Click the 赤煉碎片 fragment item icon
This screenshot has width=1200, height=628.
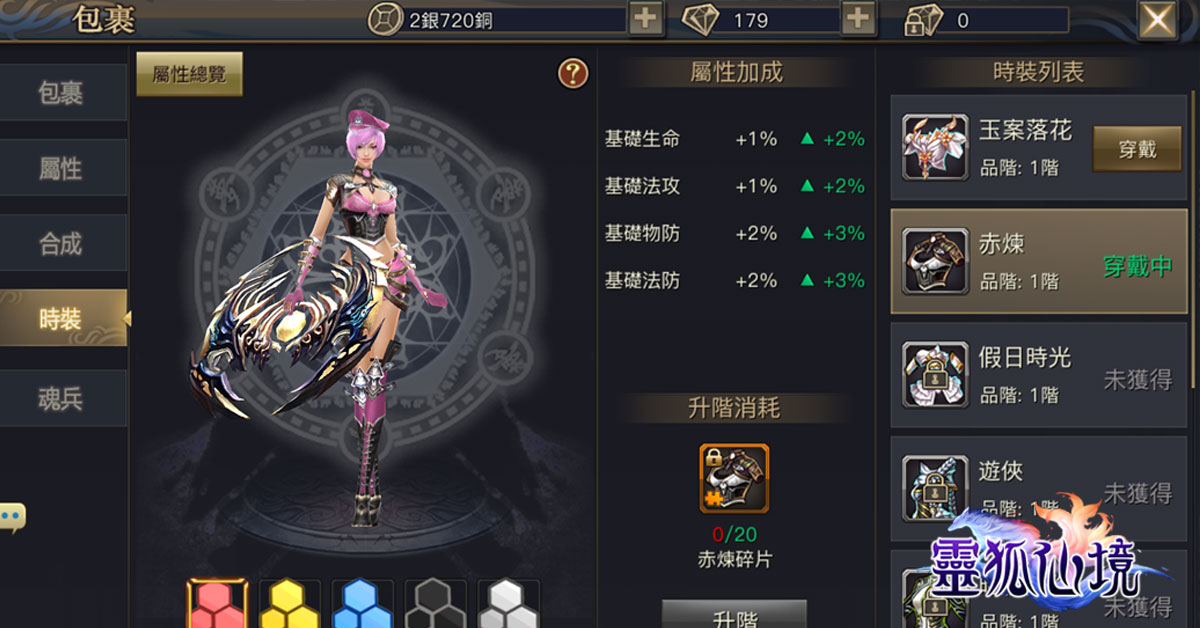734,479
